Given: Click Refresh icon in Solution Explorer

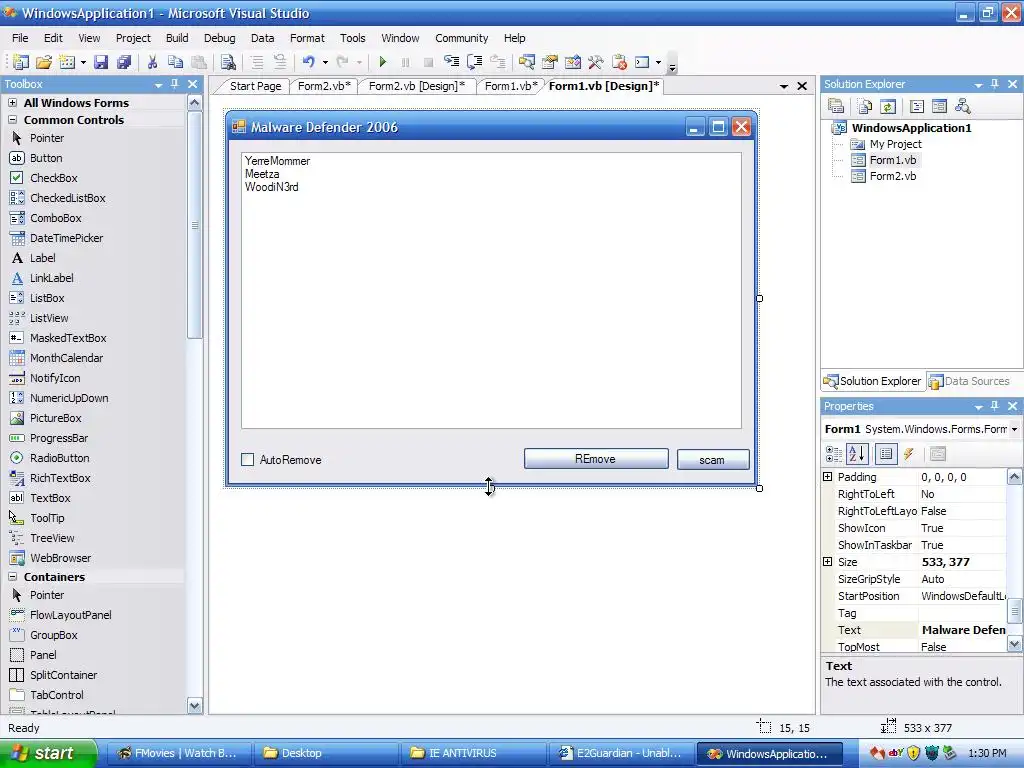Looking at the screenshot, I should (x=888, y=106).
